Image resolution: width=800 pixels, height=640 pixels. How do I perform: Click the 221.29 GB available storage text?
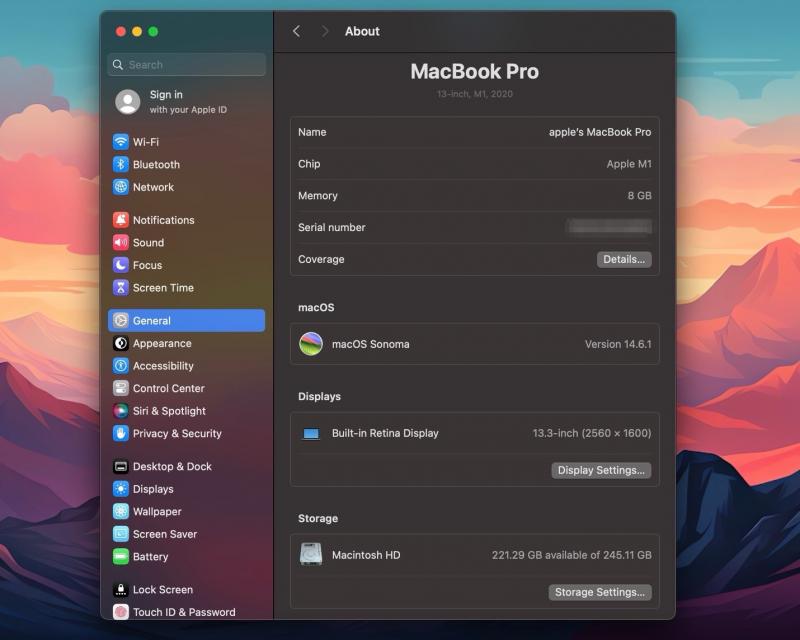[571, 555]
